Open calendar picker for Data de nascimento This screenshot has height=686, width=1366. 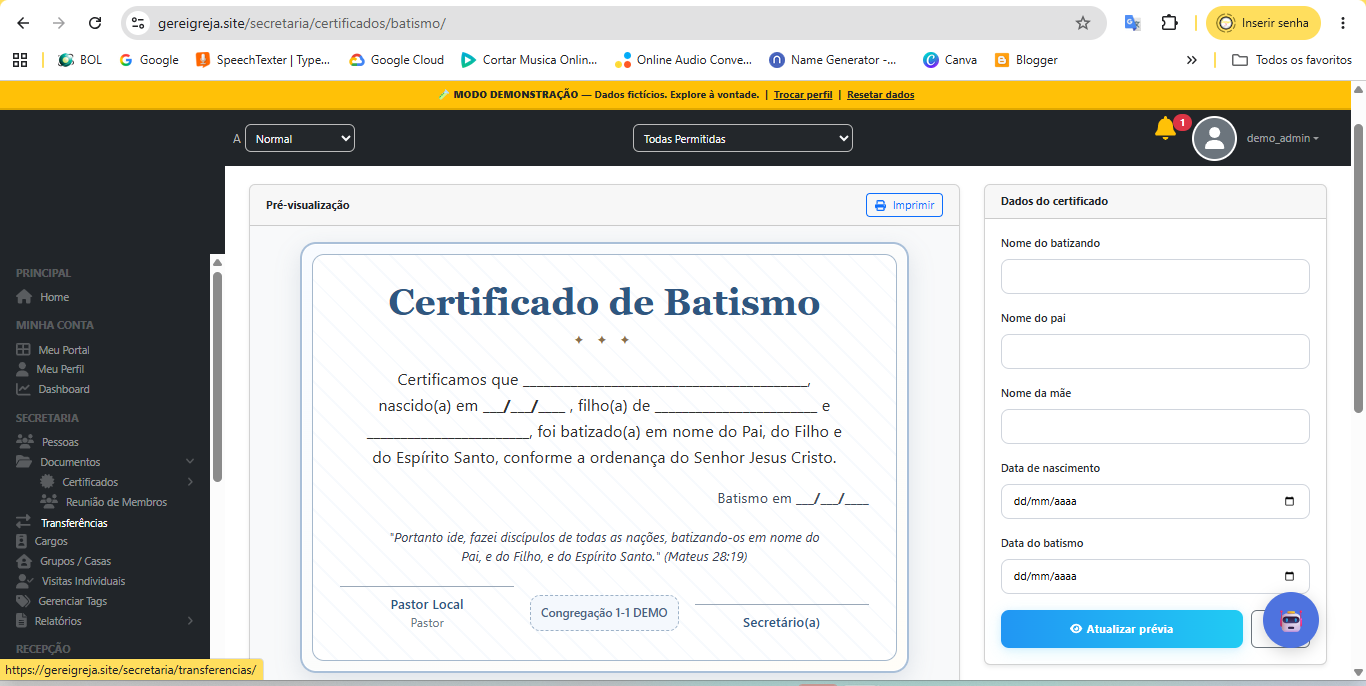tap(1289, 502)
